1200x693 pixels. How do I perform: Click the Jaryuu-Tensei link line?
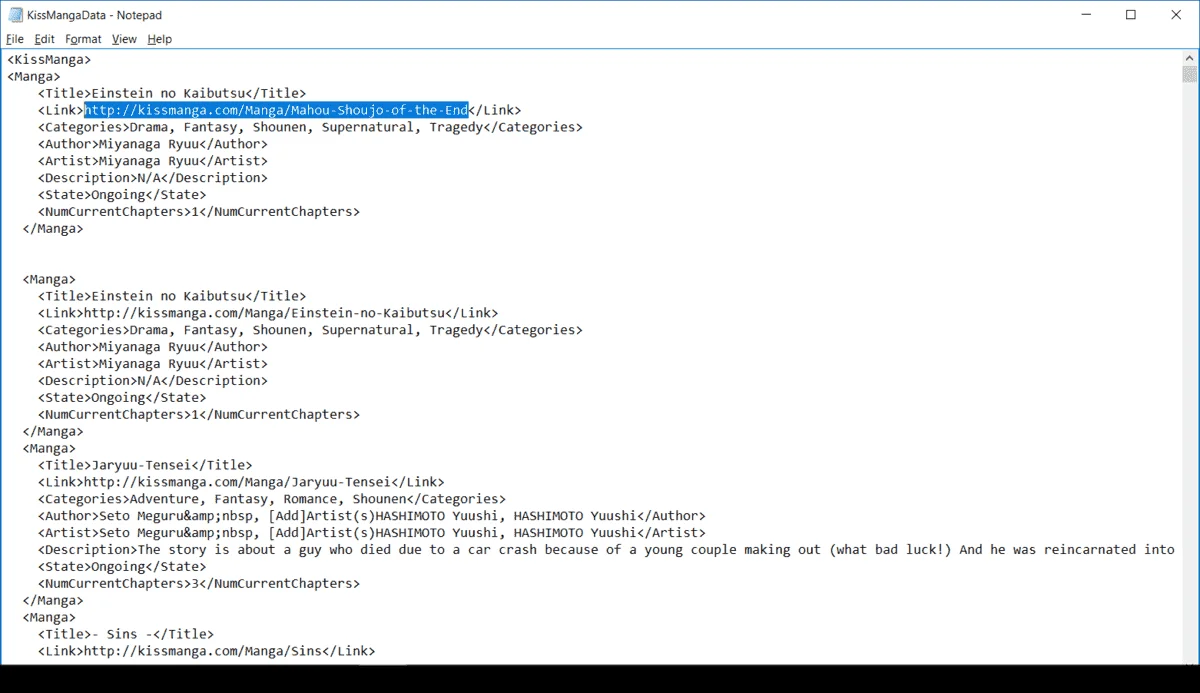[241, 482]
